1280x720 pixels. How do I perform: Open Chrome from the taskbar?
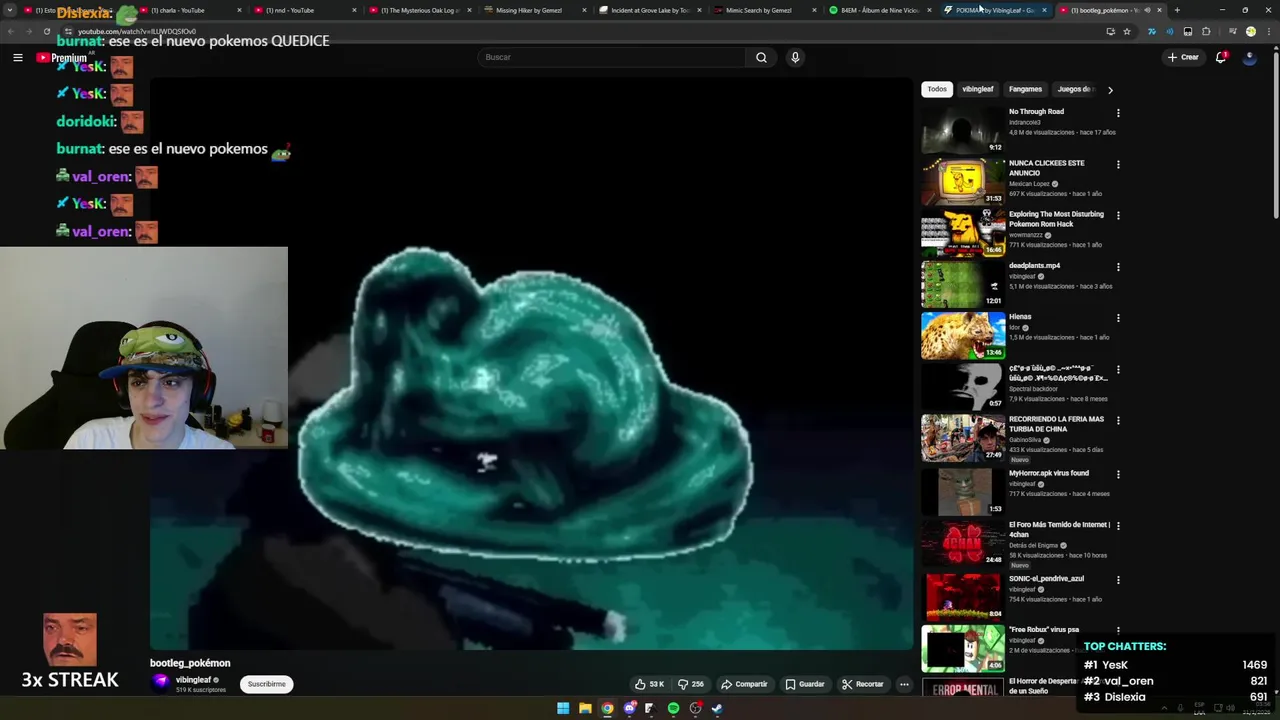[x=607, y=708]
